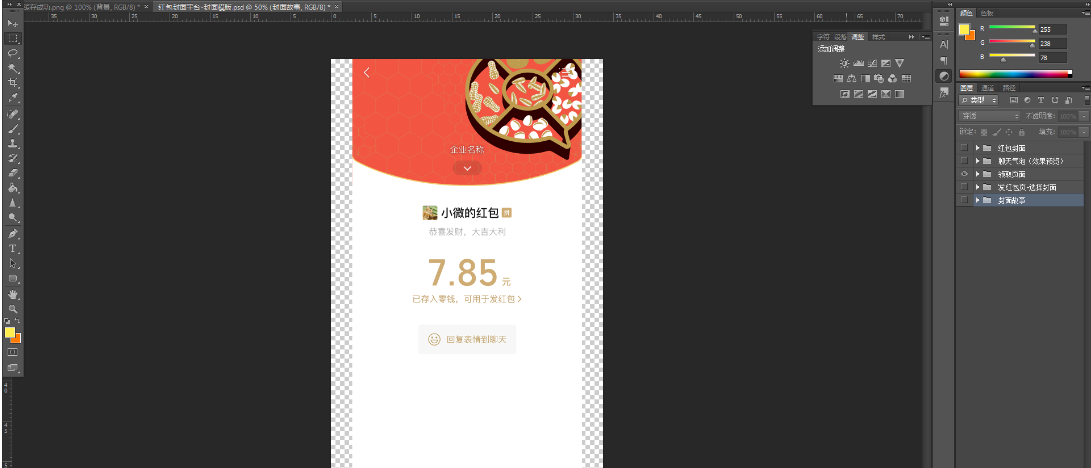Select the Lasso tool
Screen dimensions: 1091x468
(x=13, y=51)
